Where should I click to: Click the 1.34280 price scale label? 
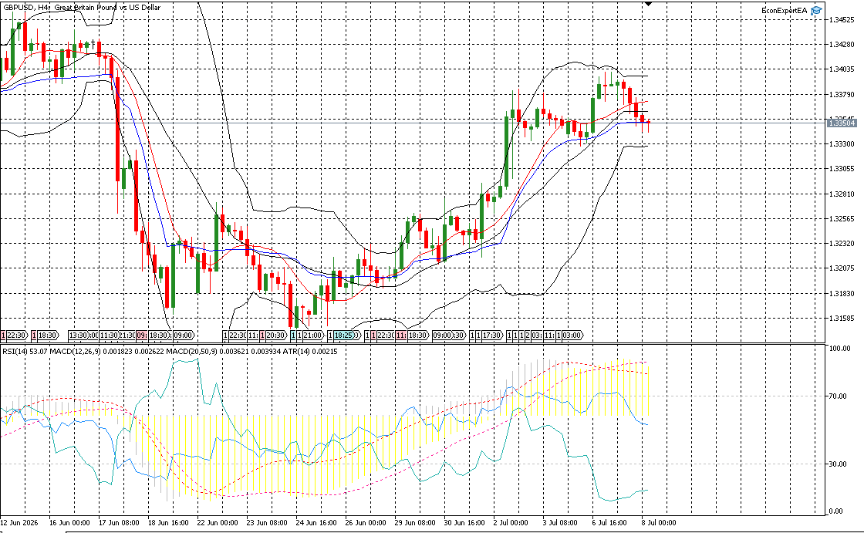coord(841,44)
